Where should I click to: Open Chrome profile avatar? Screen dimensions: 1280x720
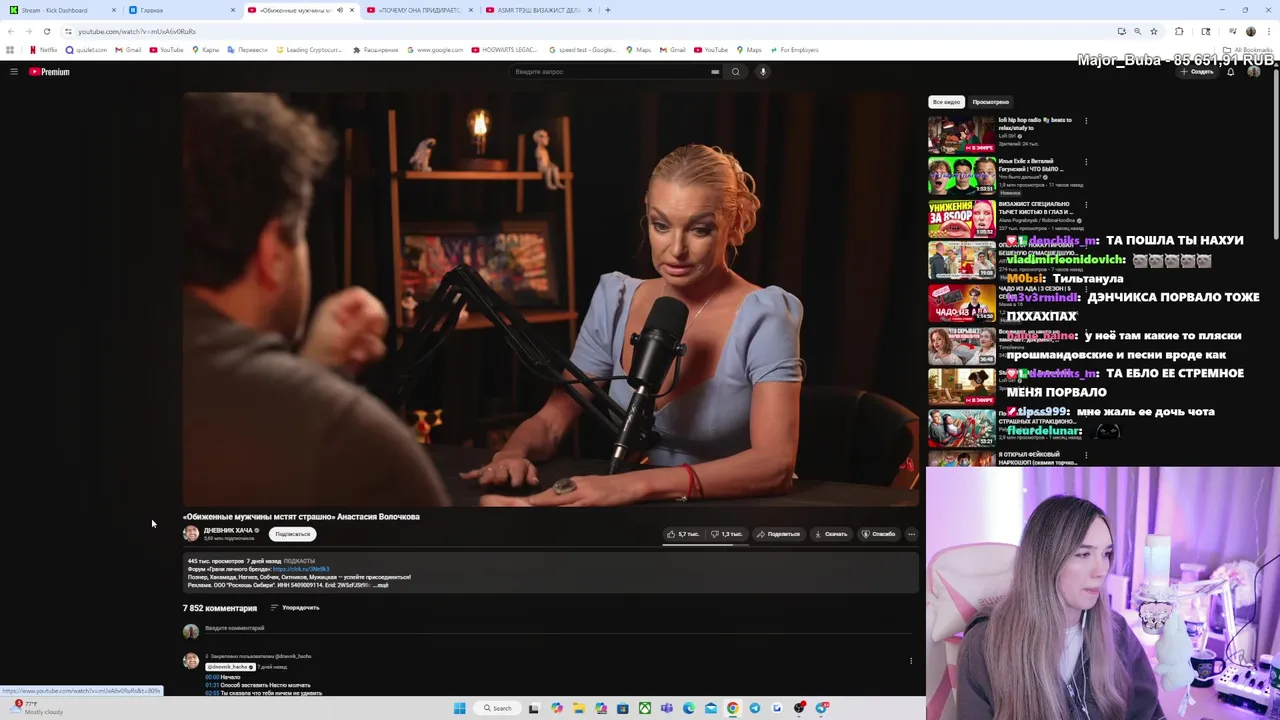click(1250, 31)
